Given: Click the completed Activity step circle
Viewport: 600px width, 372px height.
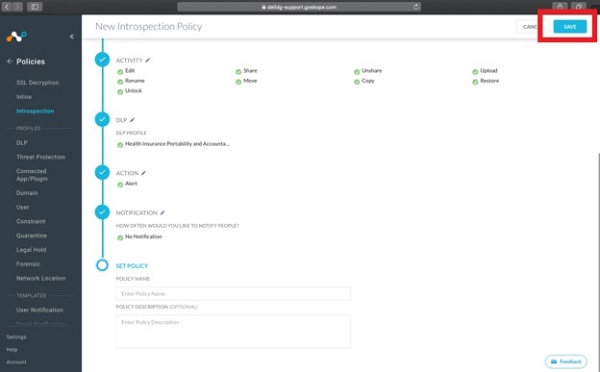Looking at the screenshot, I should tap(102, 60).
